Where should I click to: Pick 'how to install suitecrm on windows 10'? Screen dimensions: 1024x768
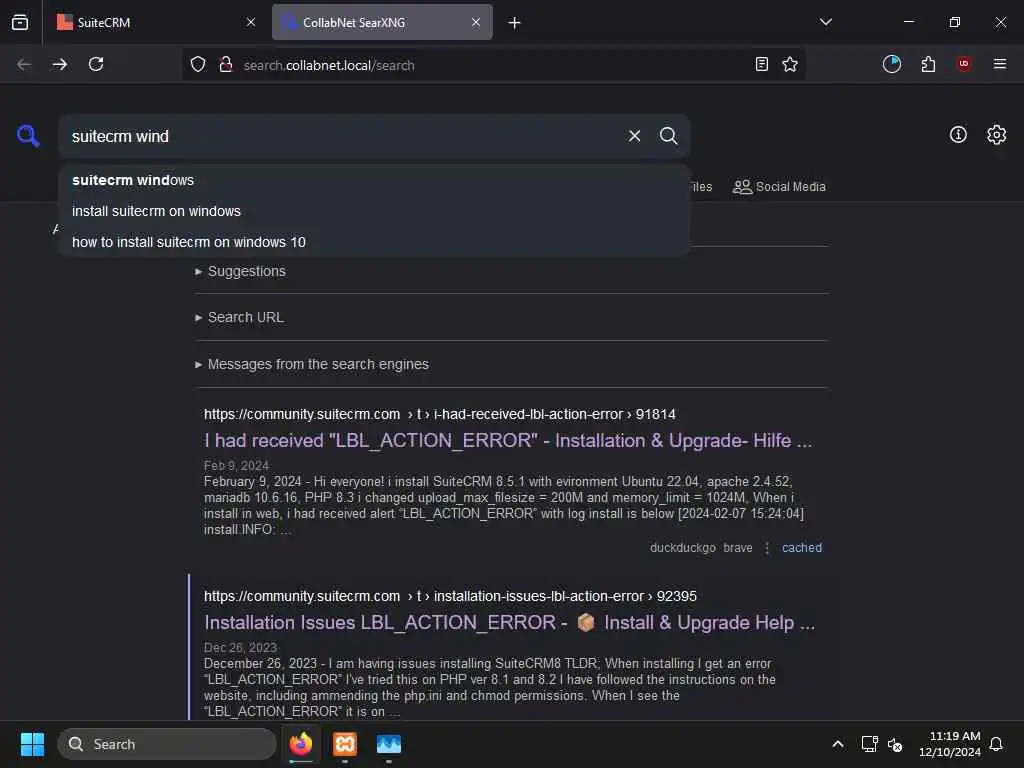pos(374,242)
